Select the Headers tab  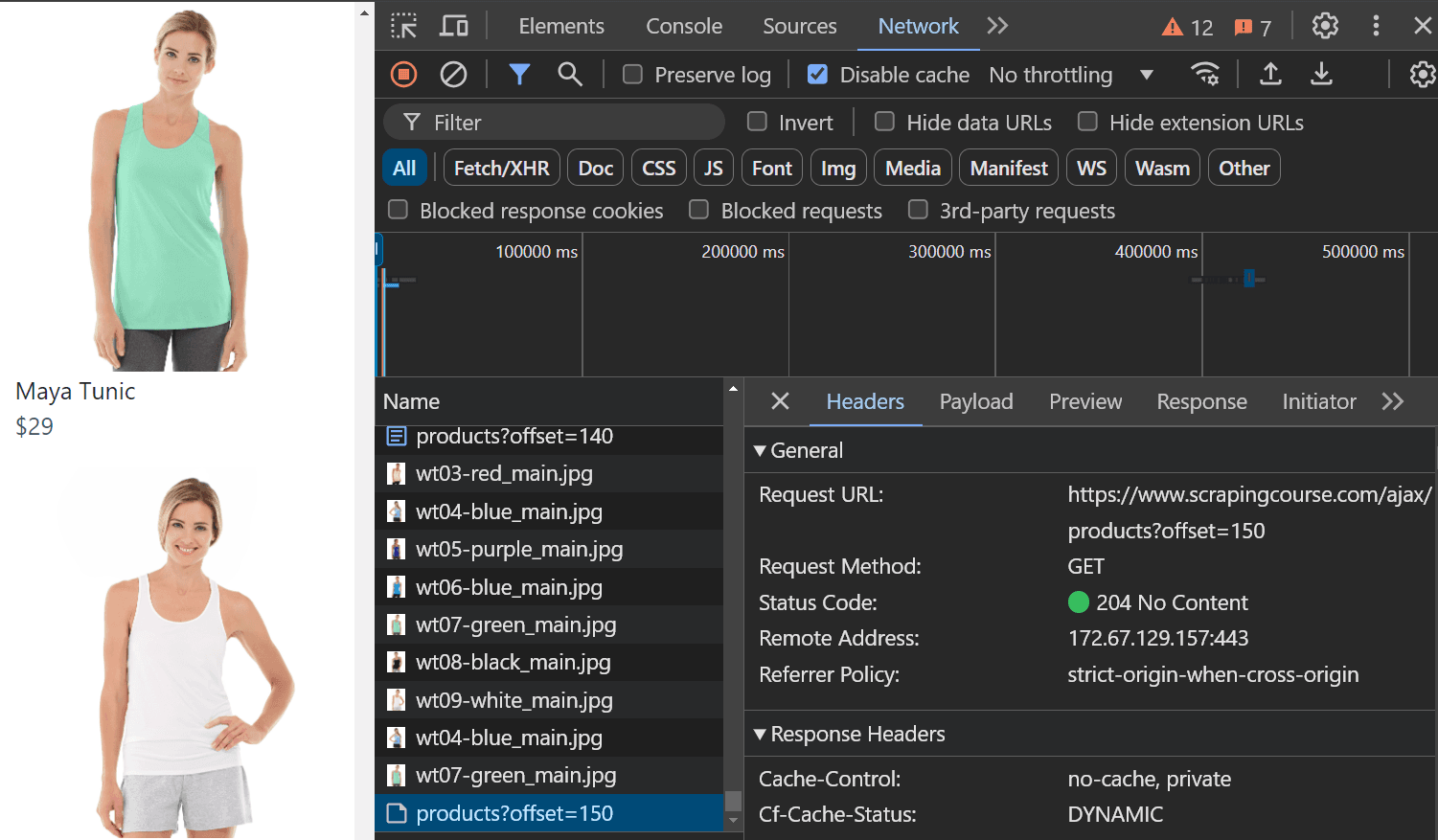pyautogui.click(x=865, y=401)
